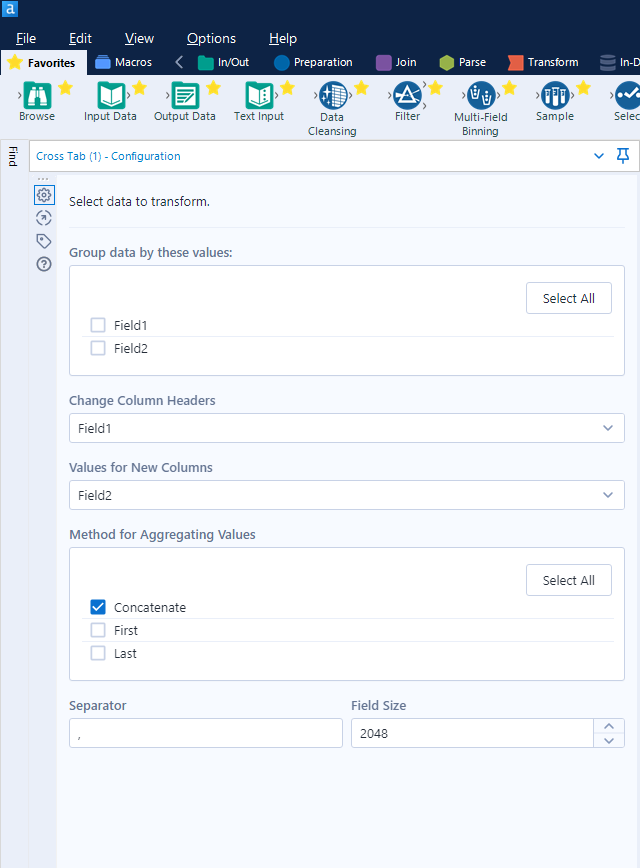Disable the Concatenate aggregation method
Screen dimensions: 640x868
click(98, 606)
